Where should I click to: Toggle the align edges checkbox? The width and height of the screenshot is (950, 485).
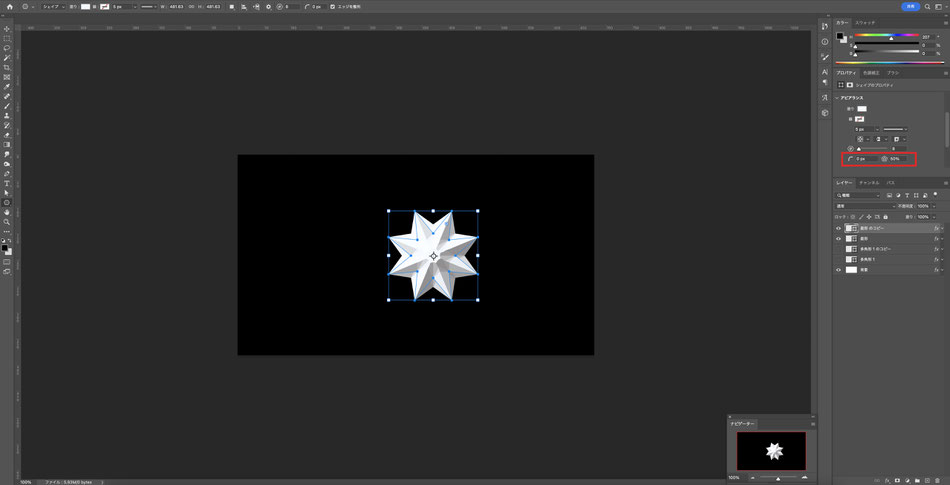[x=332, y=7]
